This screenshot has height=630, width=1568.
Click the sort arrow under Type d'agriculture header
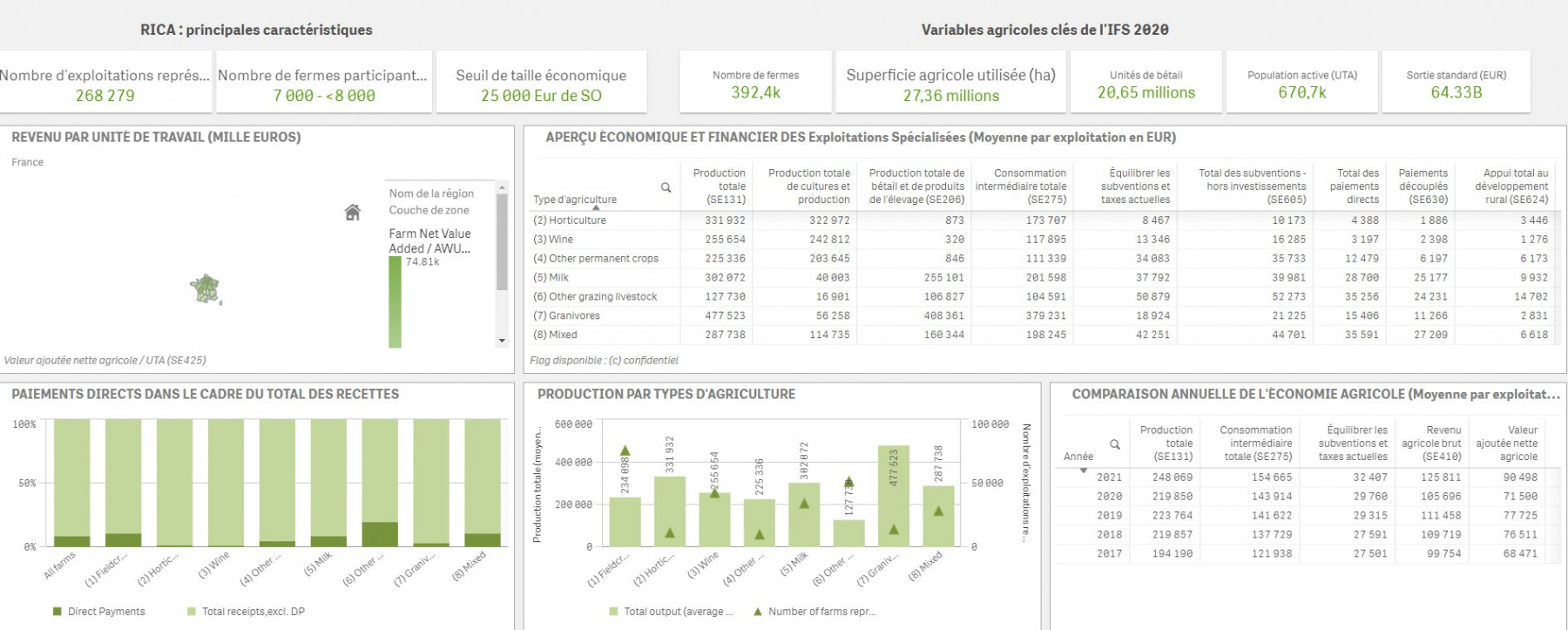click(x=596, y=208)
